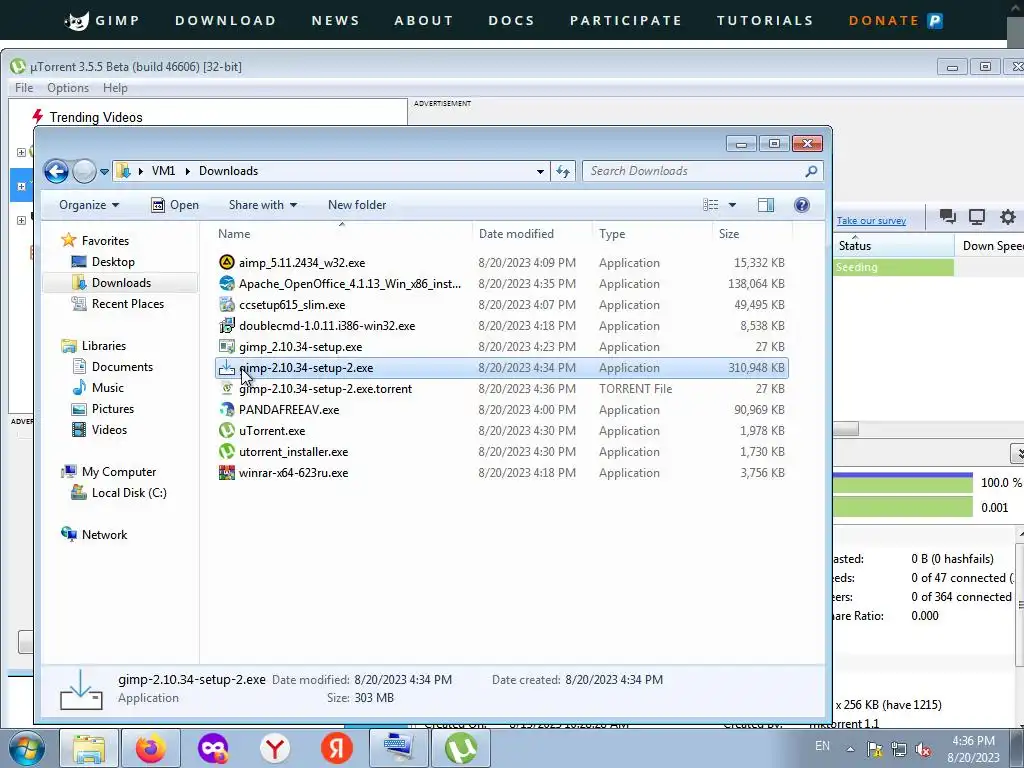Open the view options dropdown arrow
This screenshot has height=768, width=1024.
click(732, 205)
